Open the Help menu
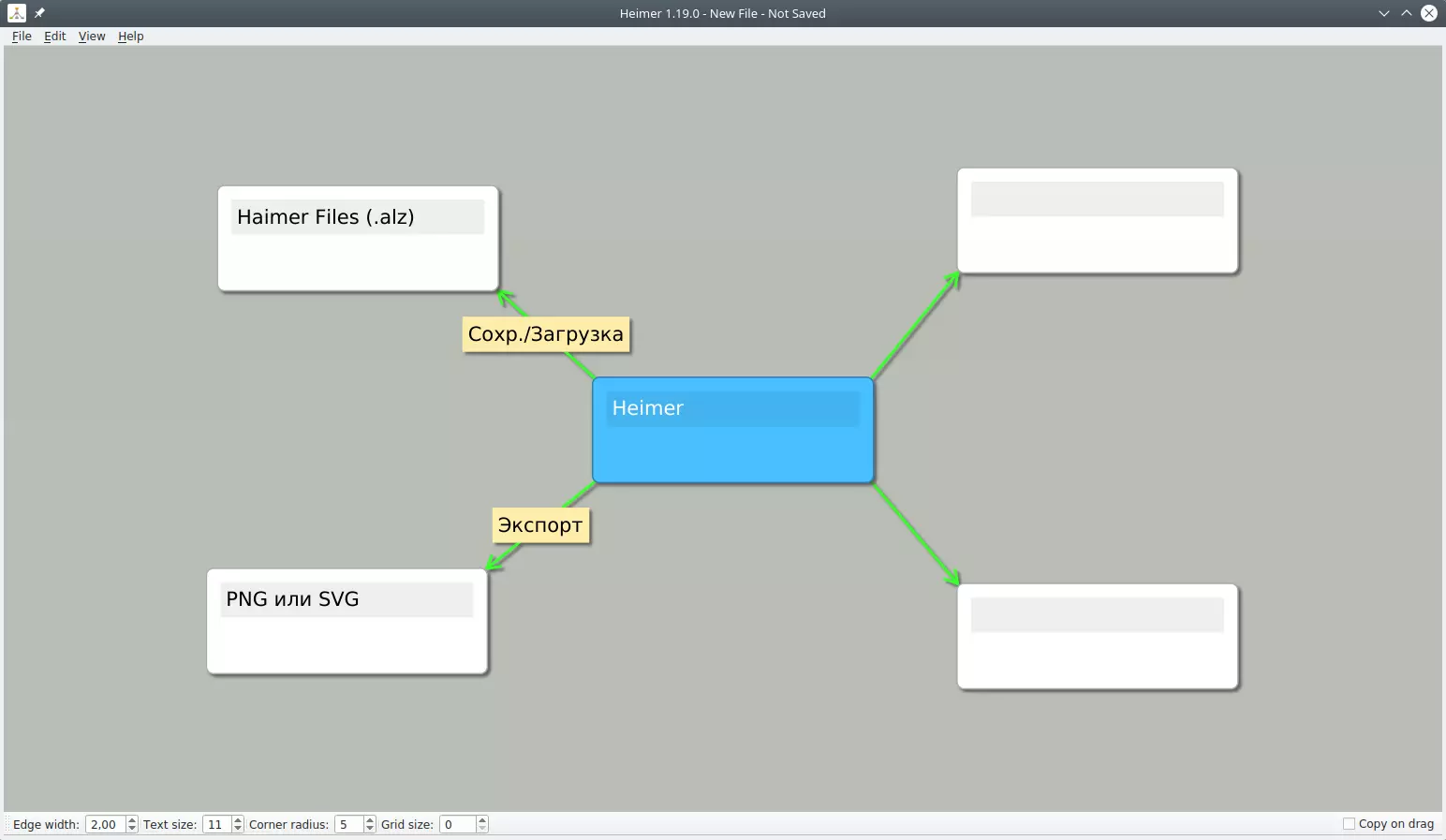Viewport: 1446px width, 840px height. [131, 37]
